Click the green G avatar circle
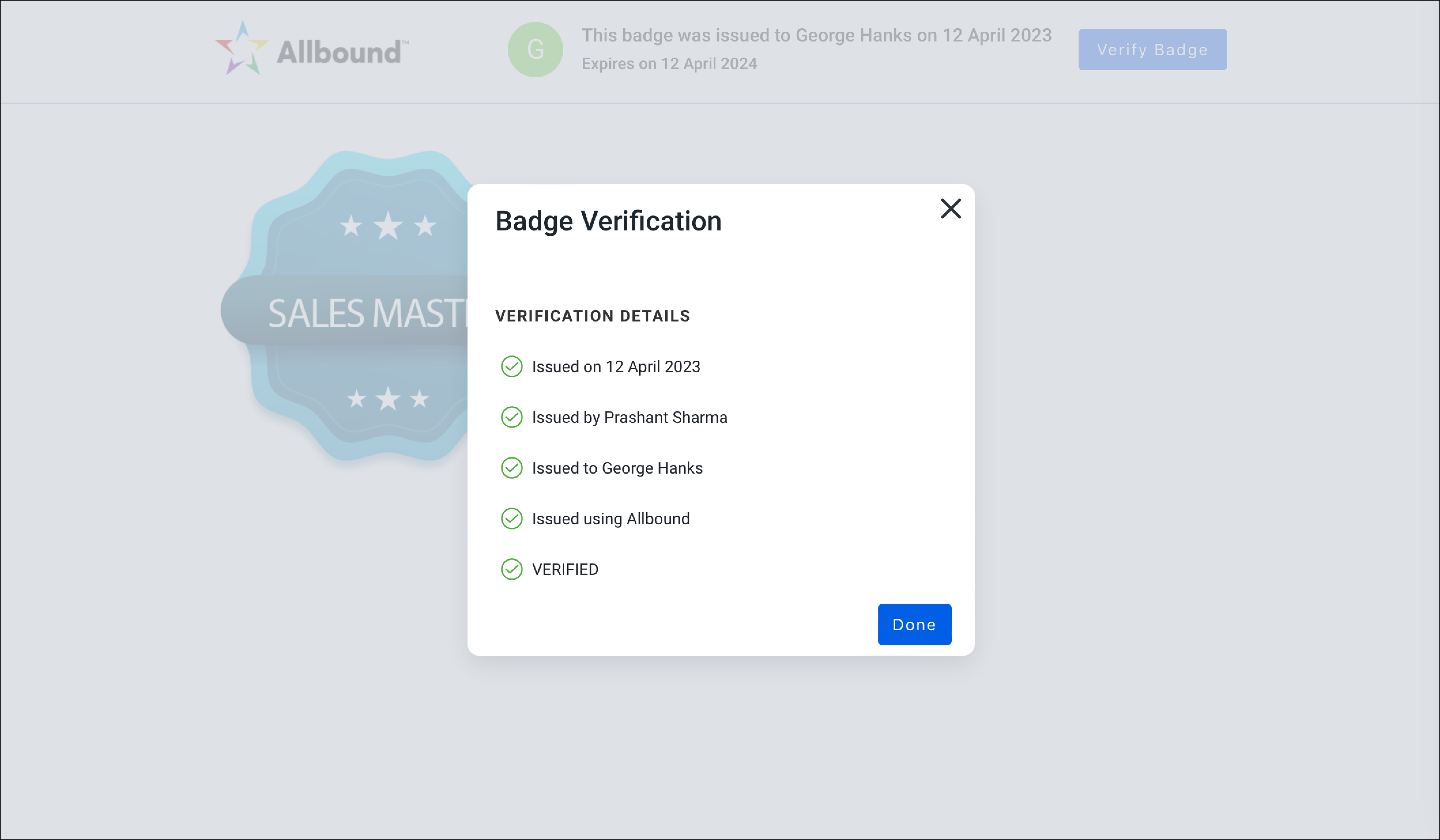The image size is (1440, 840). [x=536, y=50]
